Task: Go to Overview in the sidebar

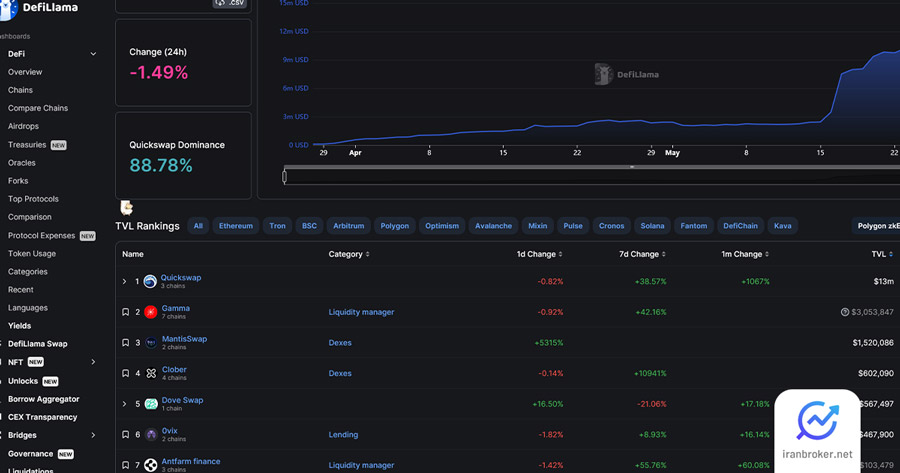Action: 25,72
